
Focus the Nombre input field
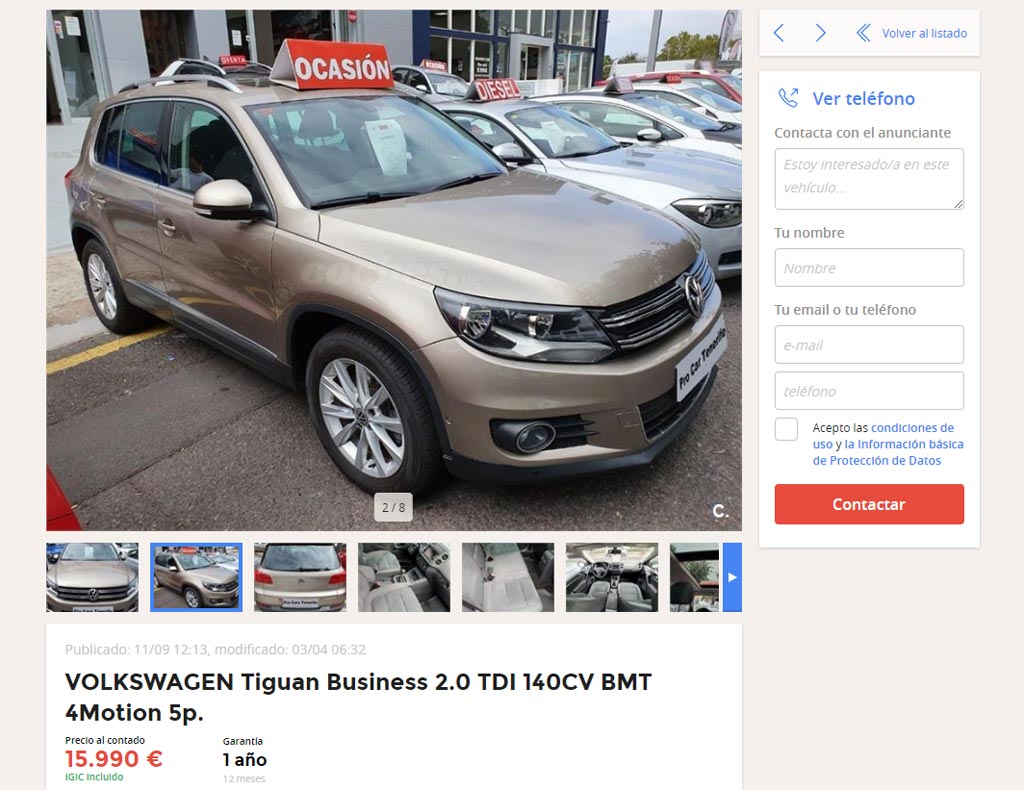click(869, 268)
